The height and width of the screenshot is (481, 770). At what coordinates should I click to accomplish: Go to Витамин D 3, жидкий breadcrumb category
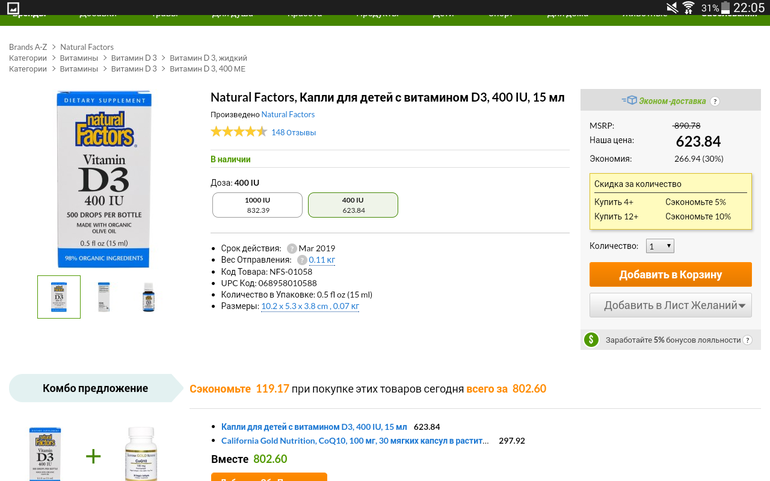tap(208, 58)
